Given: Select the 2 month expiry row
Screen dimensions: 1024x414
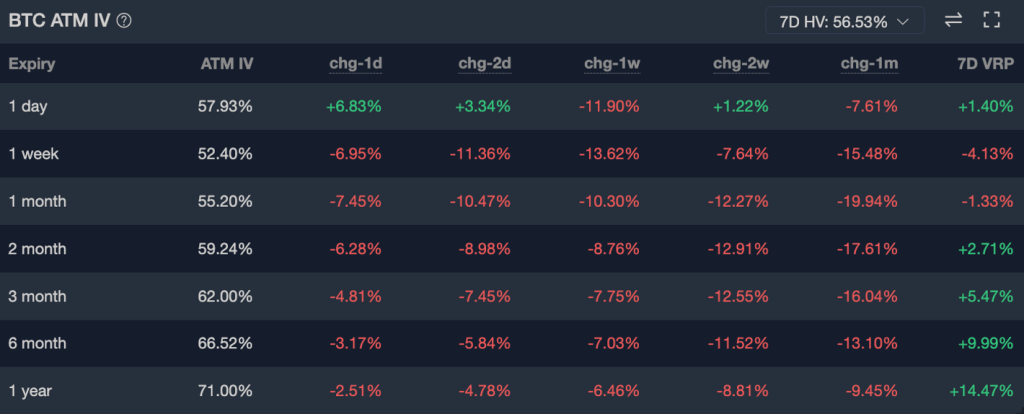Looking at the screenshot, I should (x=38, y=248).
